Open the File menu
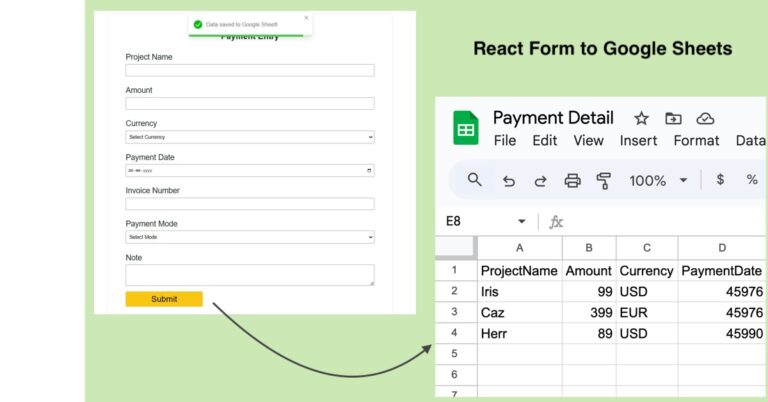 pos(505,141)
